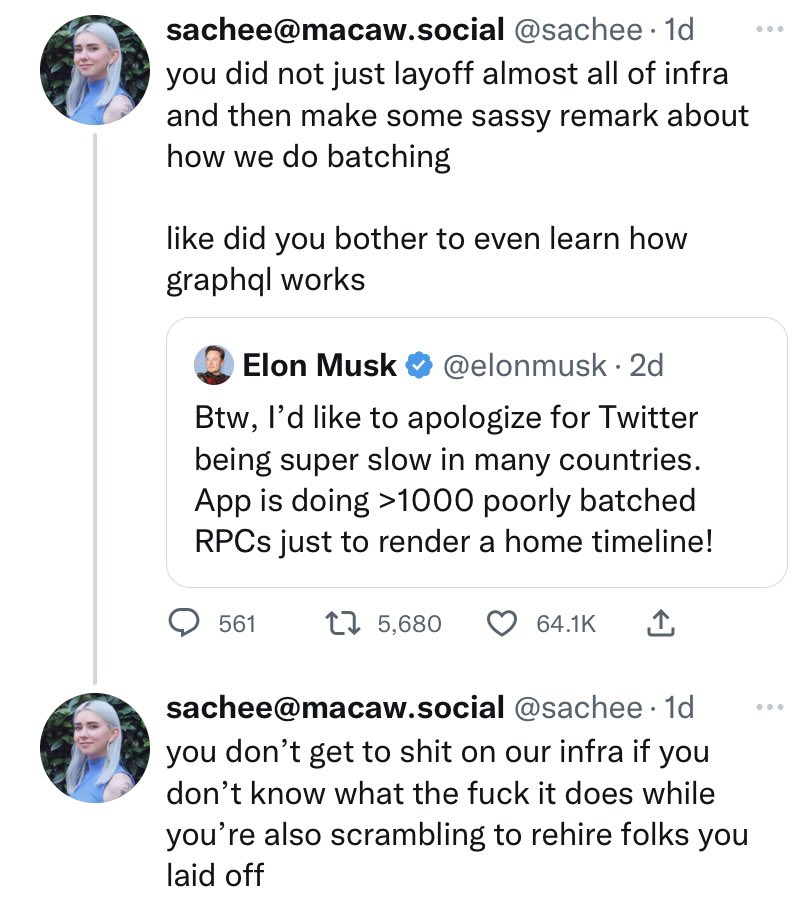Open the three-dot menu on the bottom tweet

771,708
